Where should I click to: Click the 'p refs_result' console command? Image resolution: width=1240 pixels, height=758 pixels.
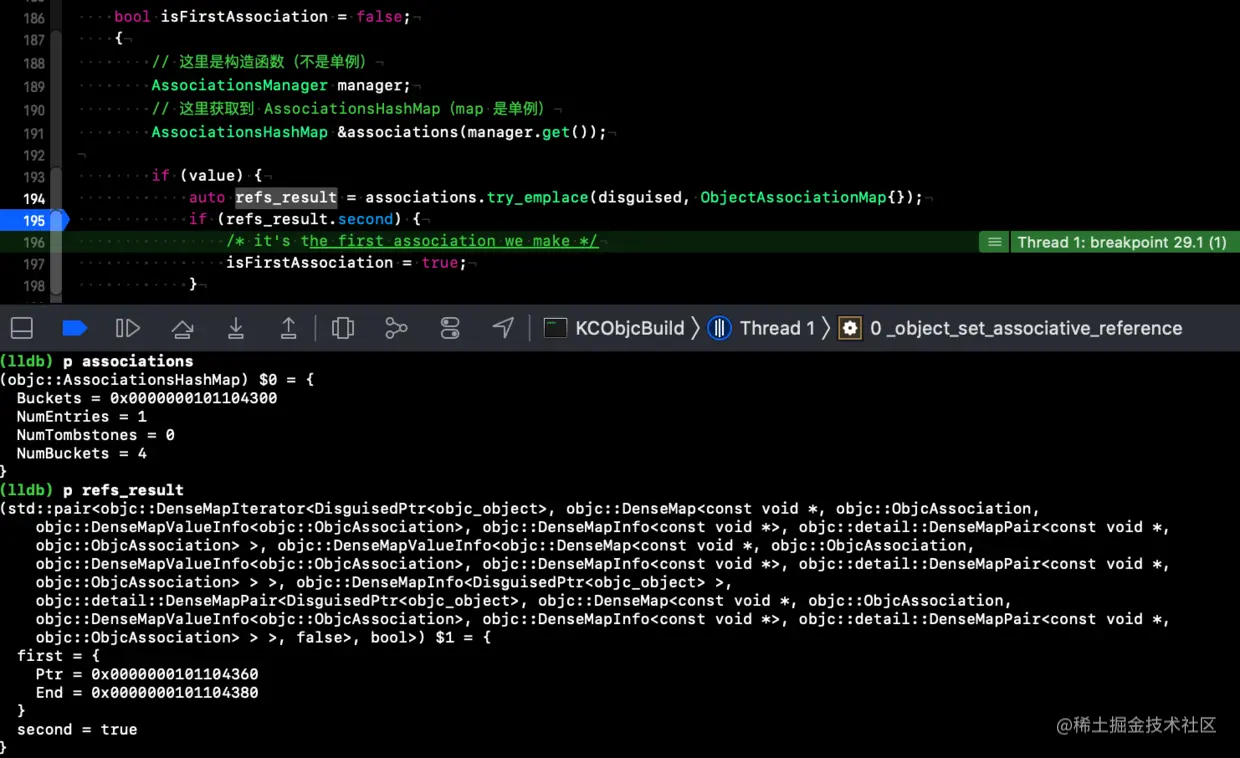click(x=123, y=490)
